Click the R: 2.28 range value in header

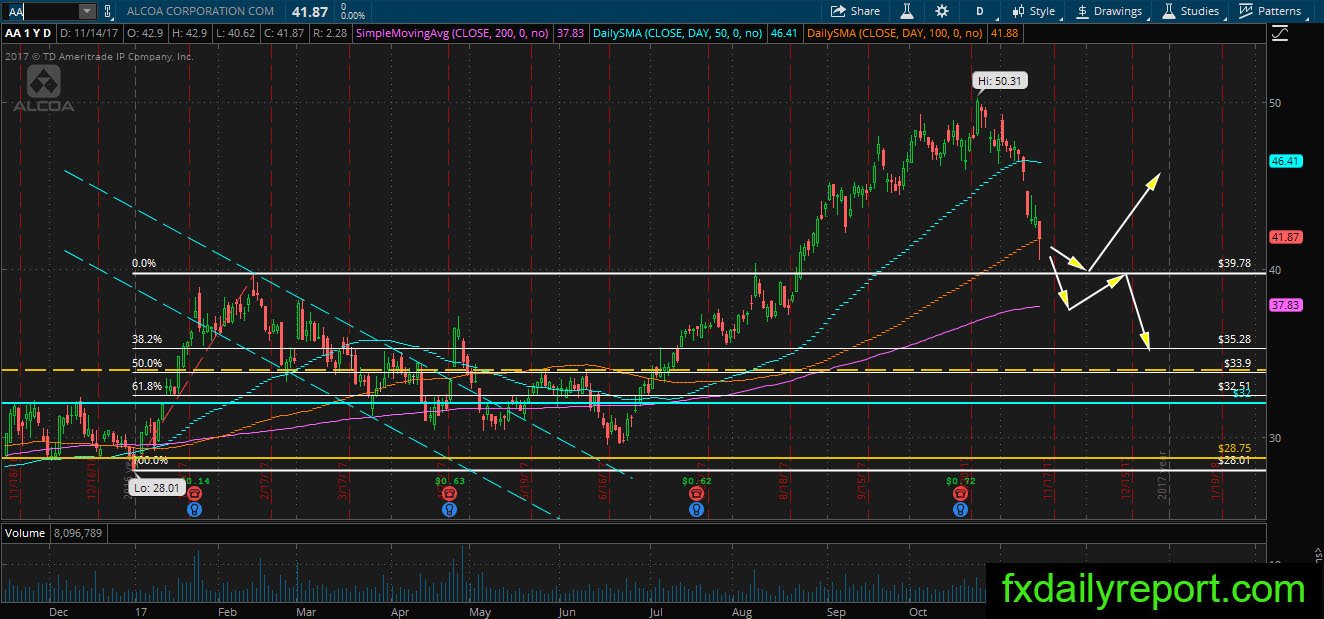284,33
